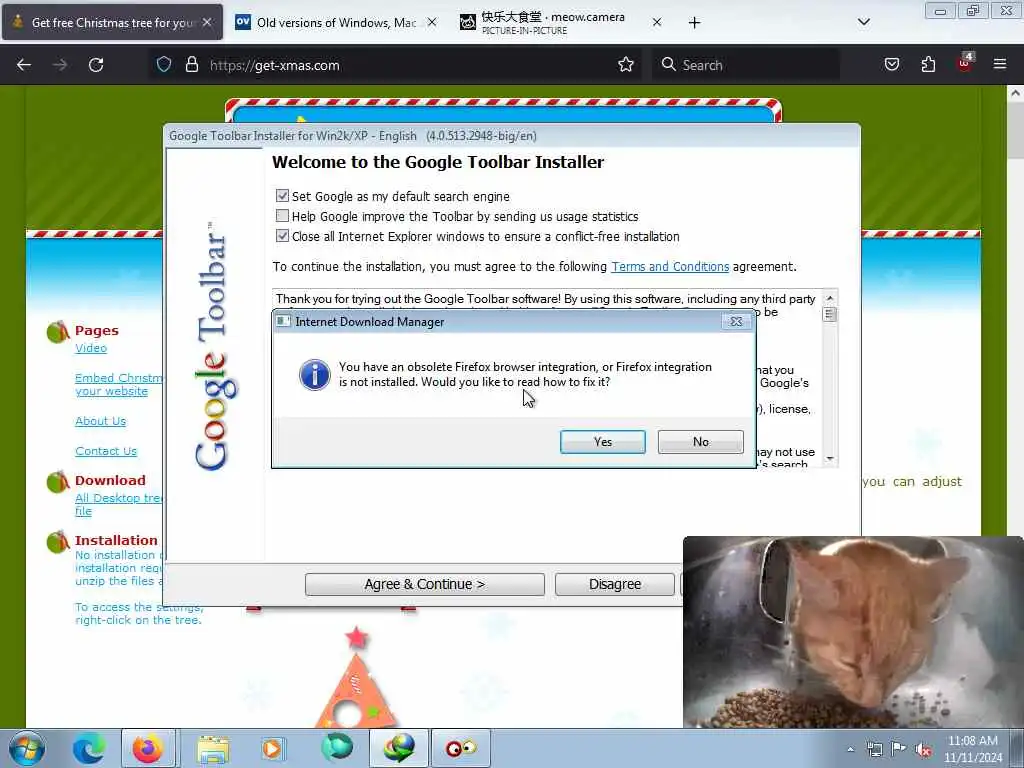Click the Pages heading in sidebar

point(97,330)
